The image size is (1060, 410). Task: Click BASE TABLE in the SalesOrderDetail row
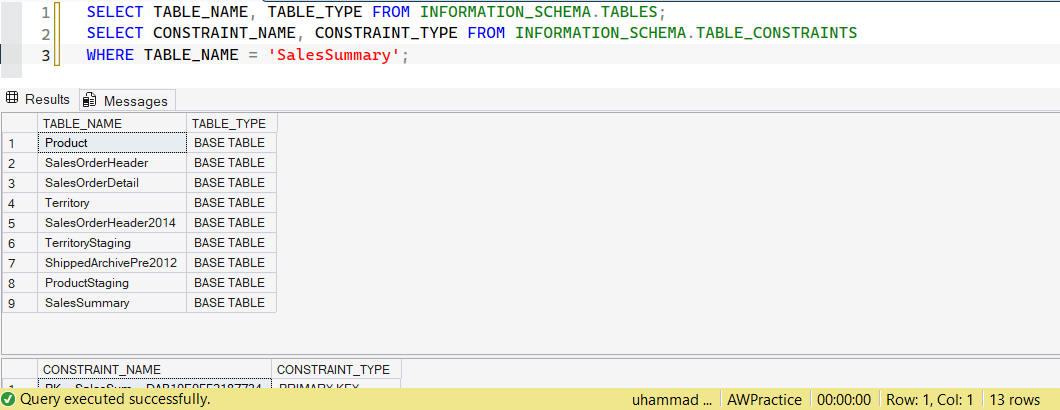click(x=232, y=183)
